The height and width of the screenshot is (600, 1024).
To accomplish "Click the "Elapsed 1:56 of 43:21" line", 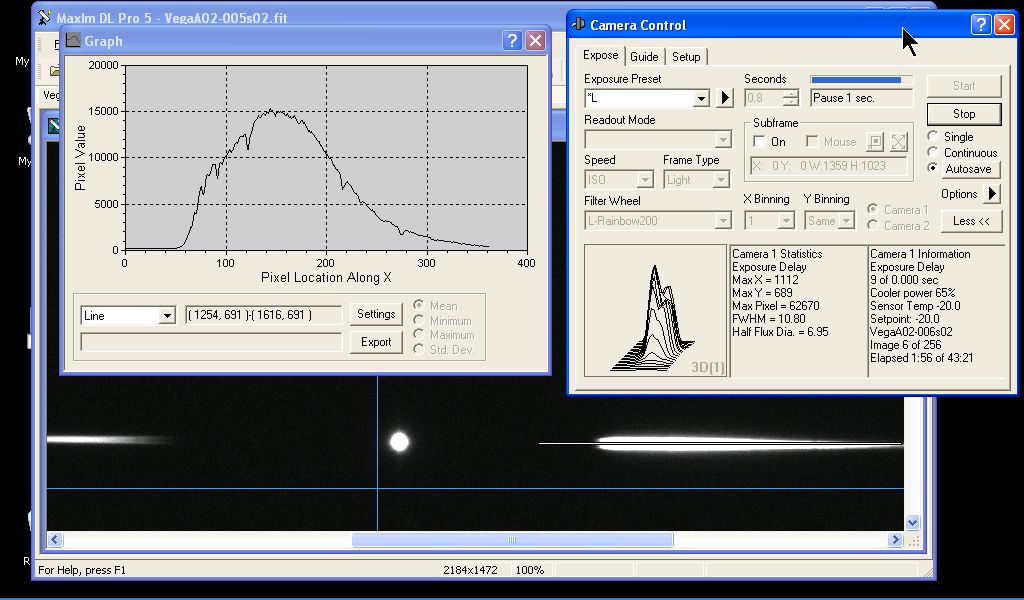I will 921,358.
